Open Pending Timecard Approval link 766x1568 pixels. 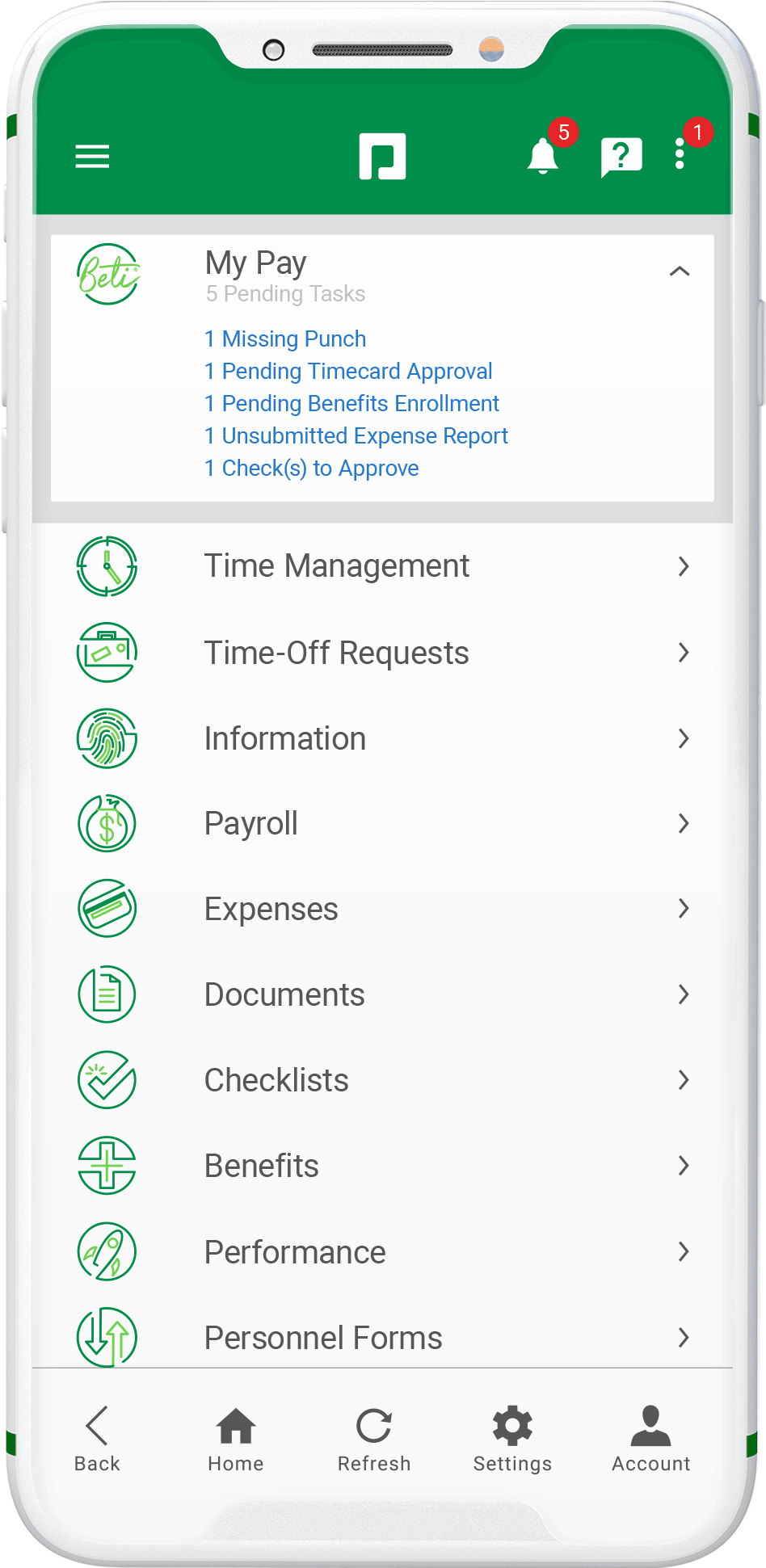(x=348, y=371)
